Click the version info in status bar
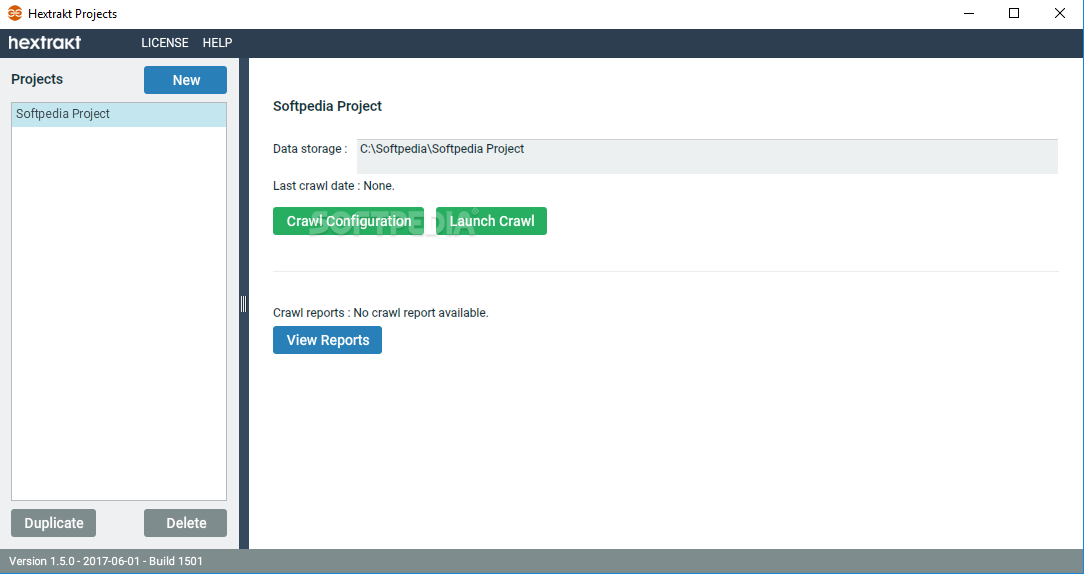This screenshot has height=574, width=1084. [106, 562]
